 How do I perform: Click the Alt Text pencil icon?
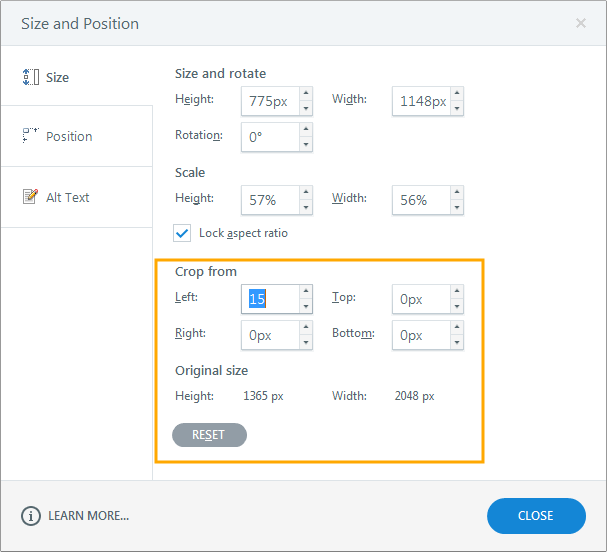[31, 196]
